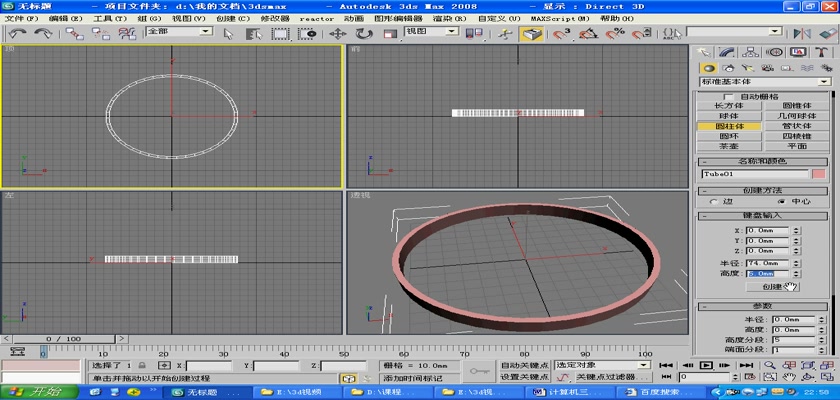Viewport: 840px width, 400px height.
Task: Open the Modify command panel tab
Action: click(726, 52)
